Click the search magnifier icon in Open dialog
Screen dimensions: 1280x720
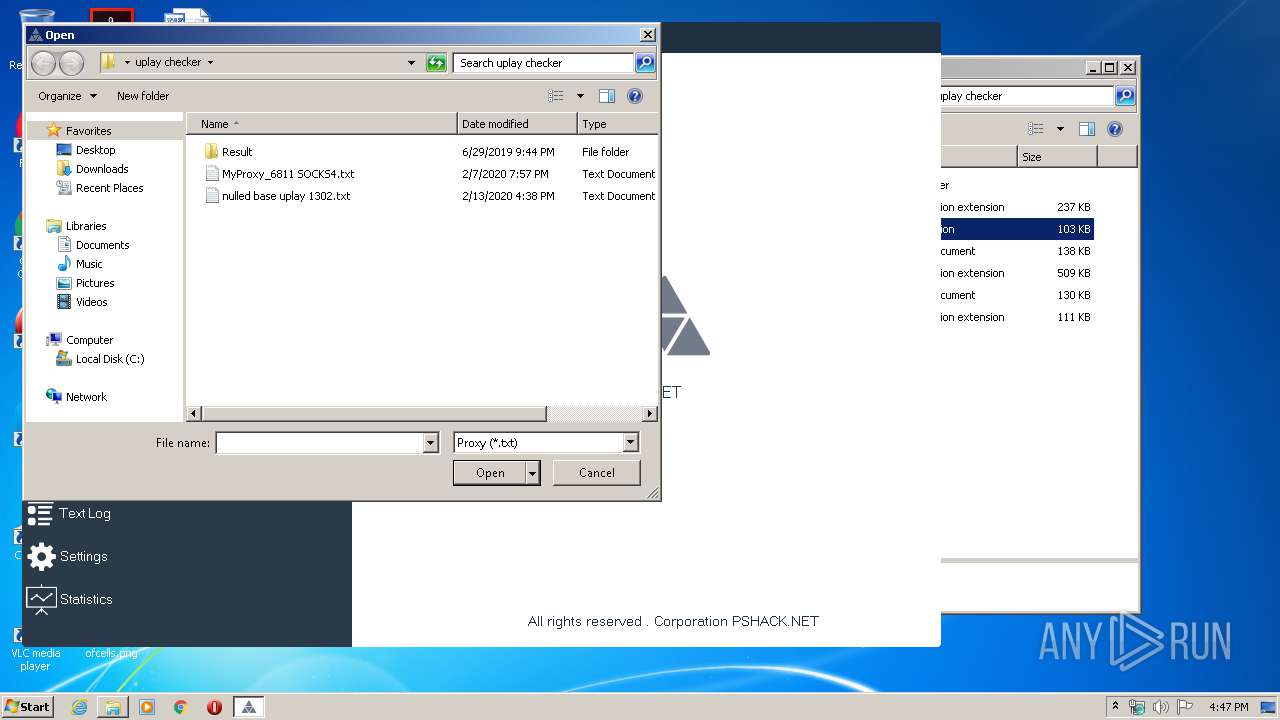click(x=645, y=63)
